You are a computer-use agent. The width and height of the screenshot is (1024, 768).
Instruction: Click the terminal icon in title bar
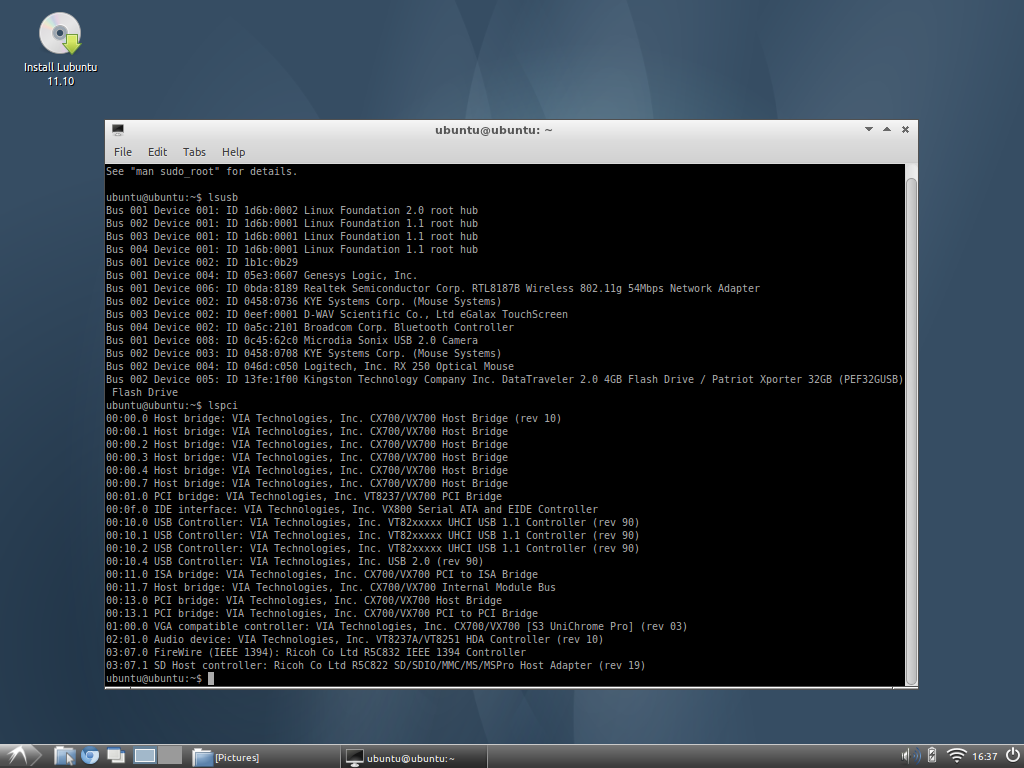pos(118,130)
